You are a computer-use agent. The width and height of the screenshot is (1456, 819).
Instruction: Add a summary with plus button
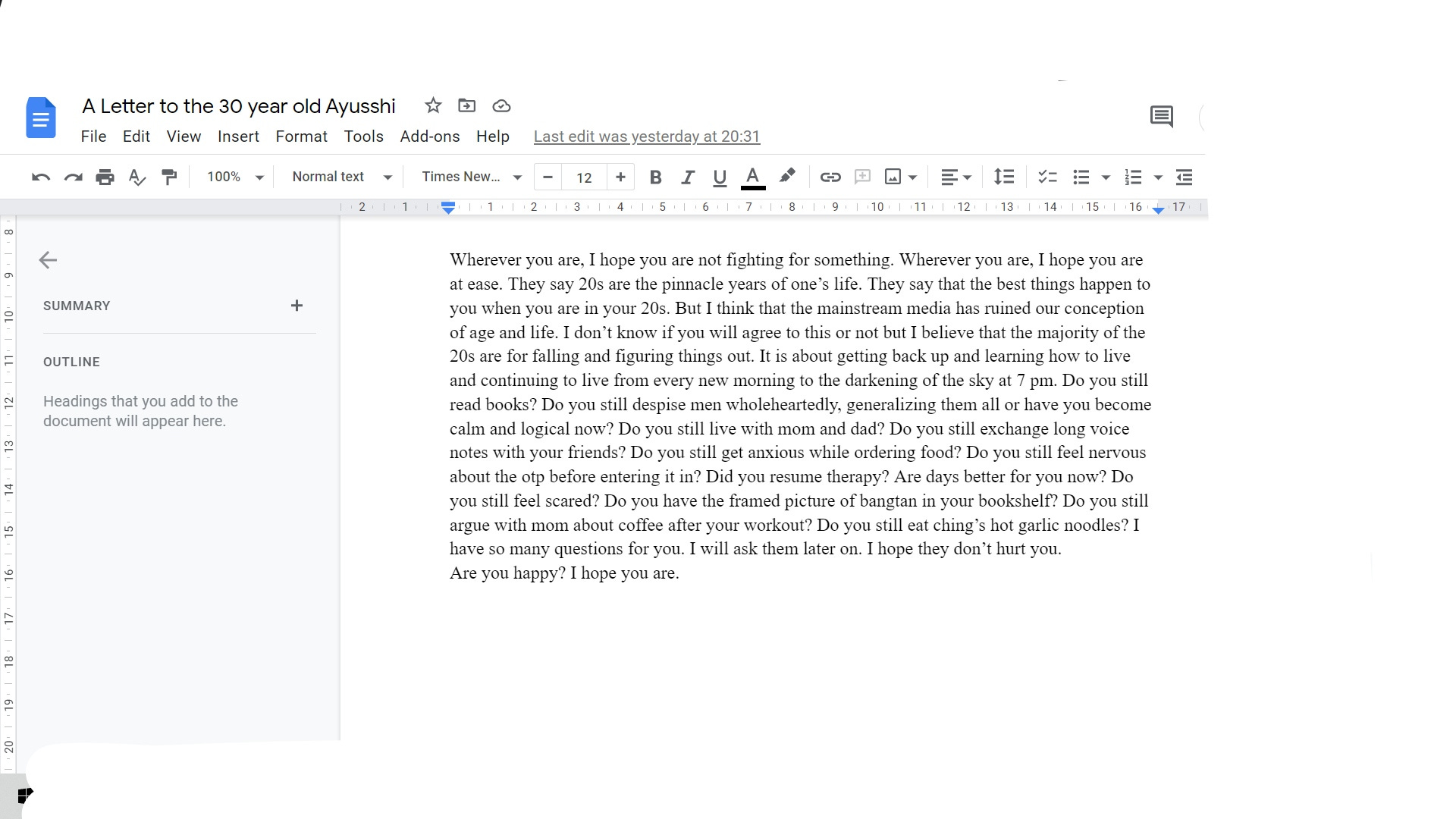tap(297, 306)
